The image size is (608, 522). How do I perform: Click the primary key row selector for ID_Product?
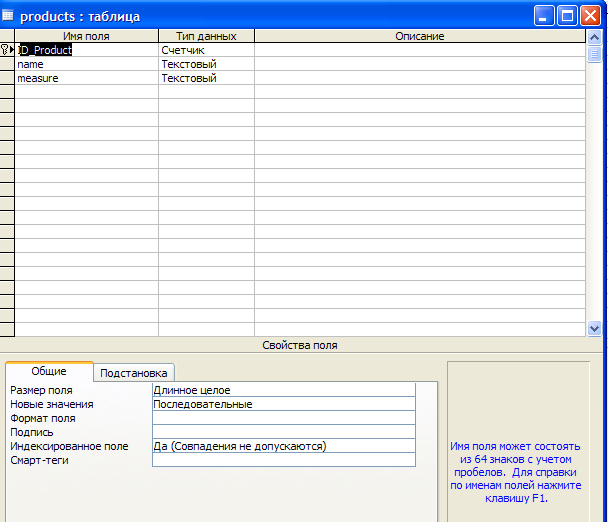[x=7, y=50]
